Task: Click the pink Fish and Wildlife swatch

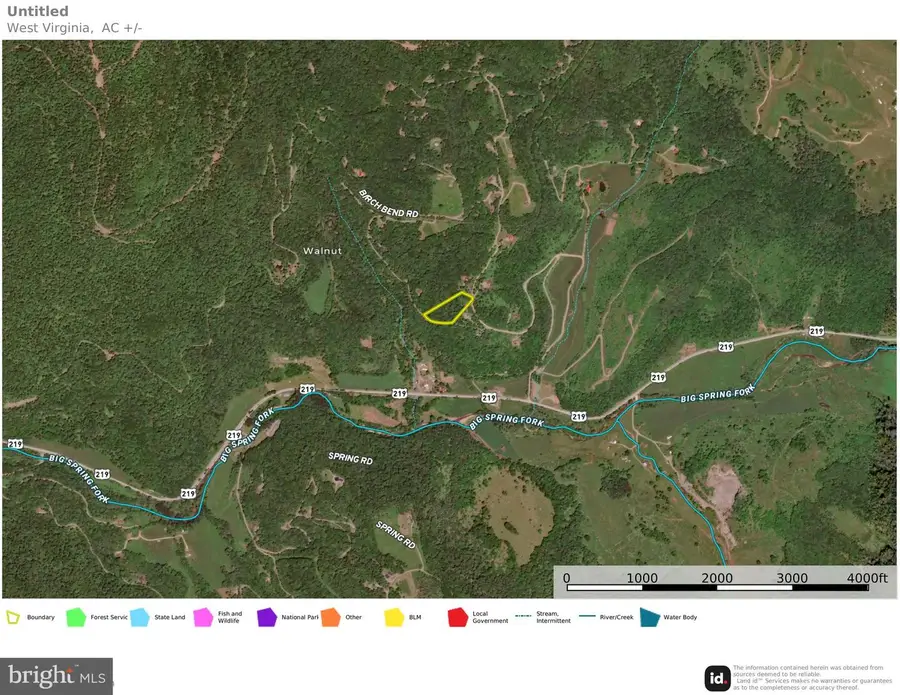Action: [x=203, y=618]
